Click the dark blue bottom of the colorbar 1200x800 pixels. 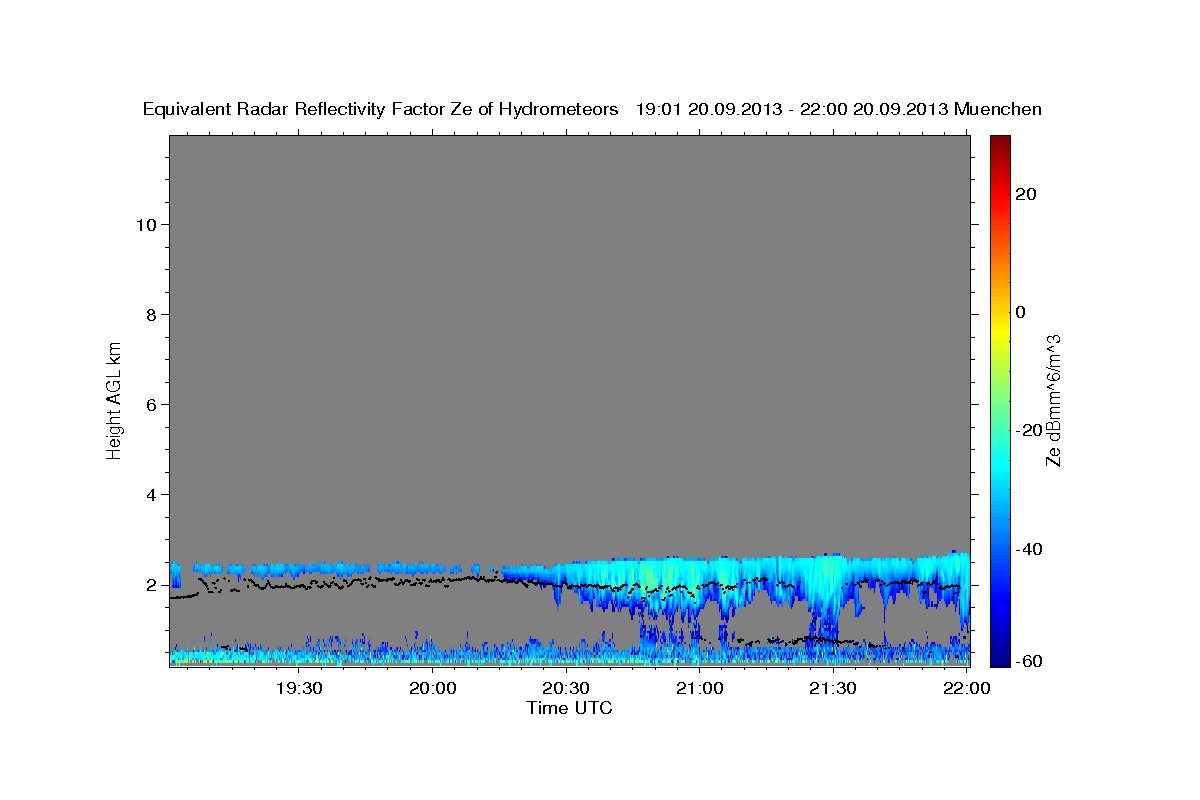1000,658
